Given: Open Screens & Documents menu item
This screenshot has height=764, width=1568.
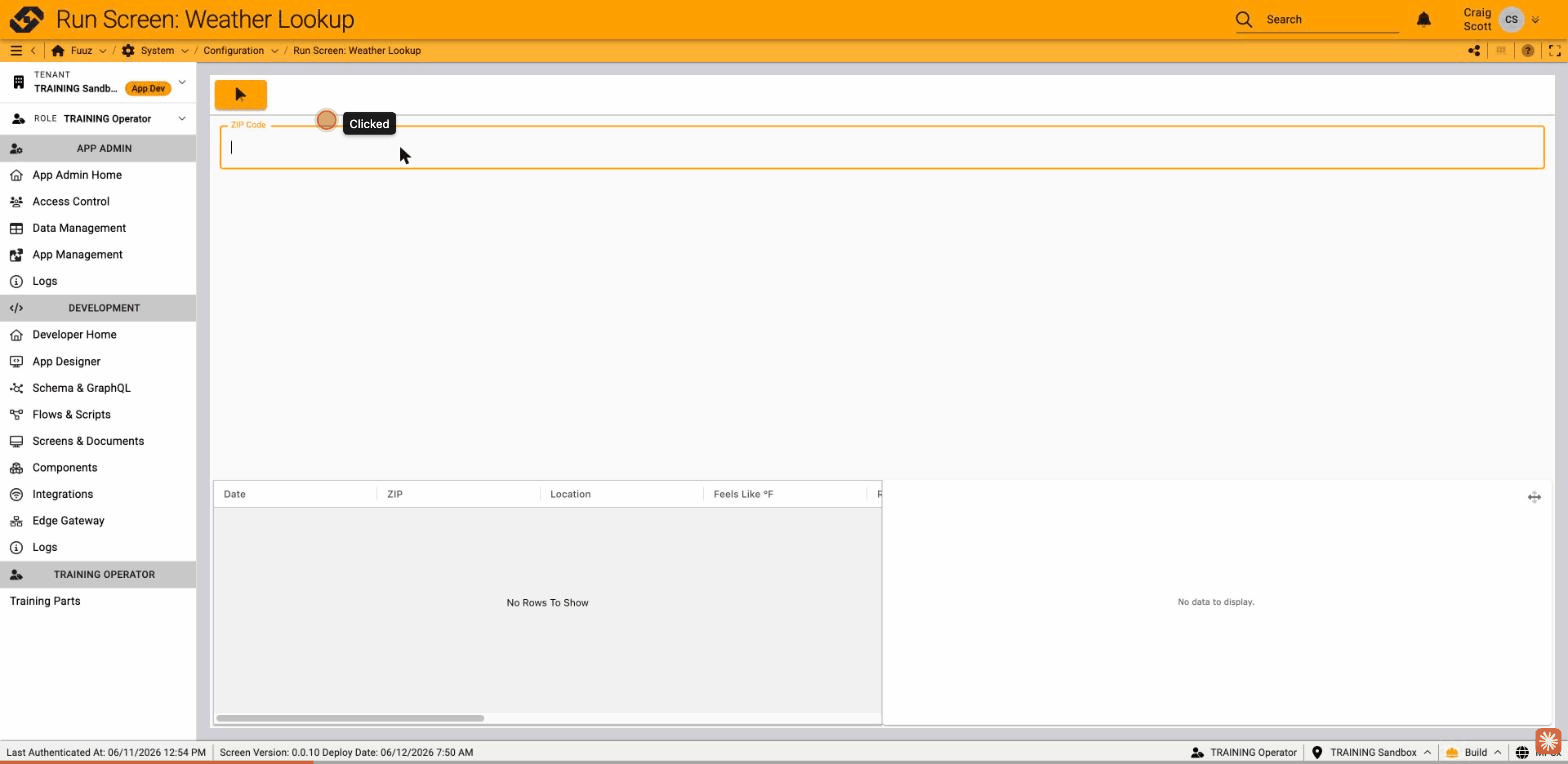Looking at the screenshot, I should coord(88,441).
